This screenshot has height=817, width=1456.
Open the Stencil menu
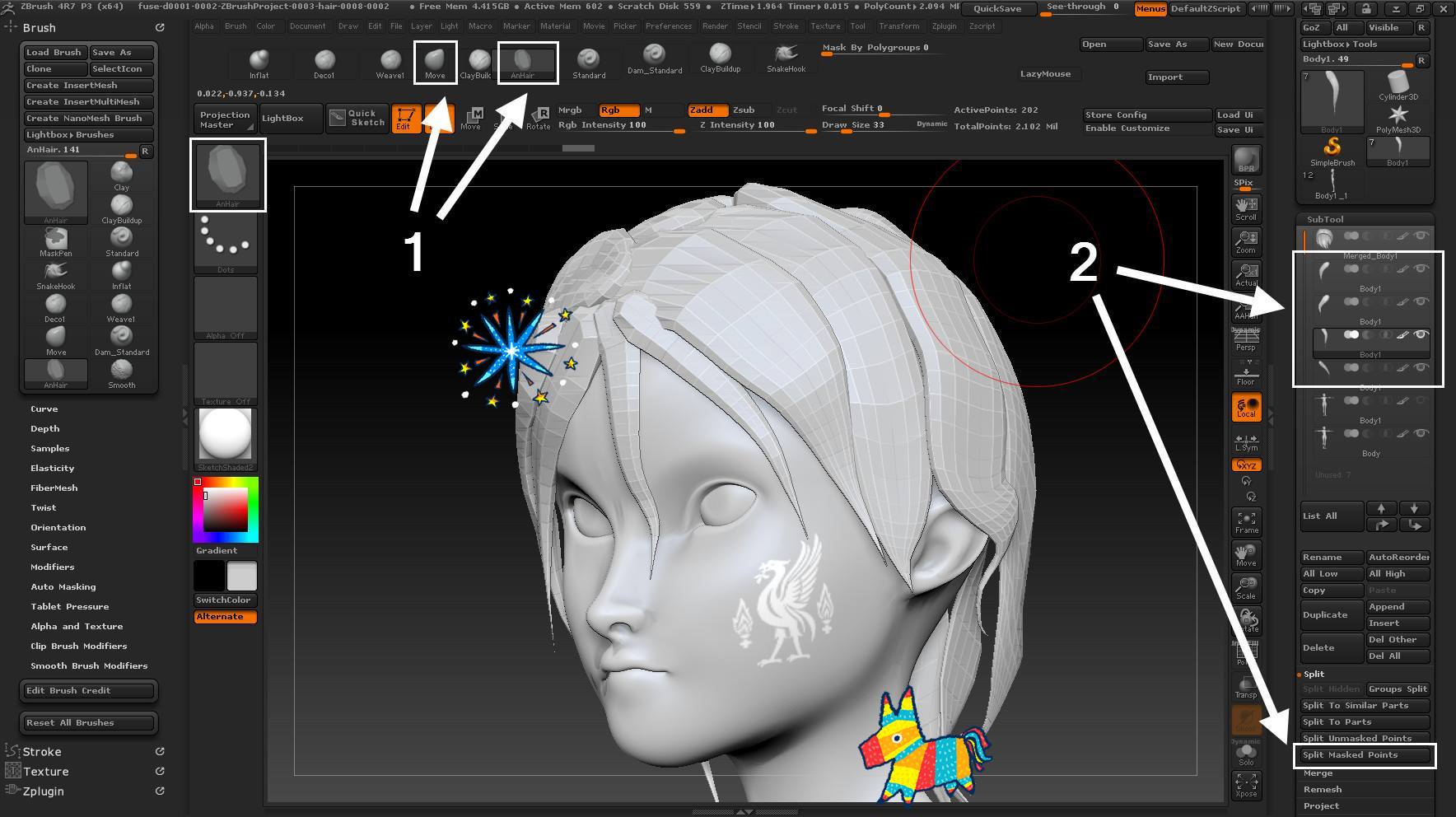coord(749,26)
